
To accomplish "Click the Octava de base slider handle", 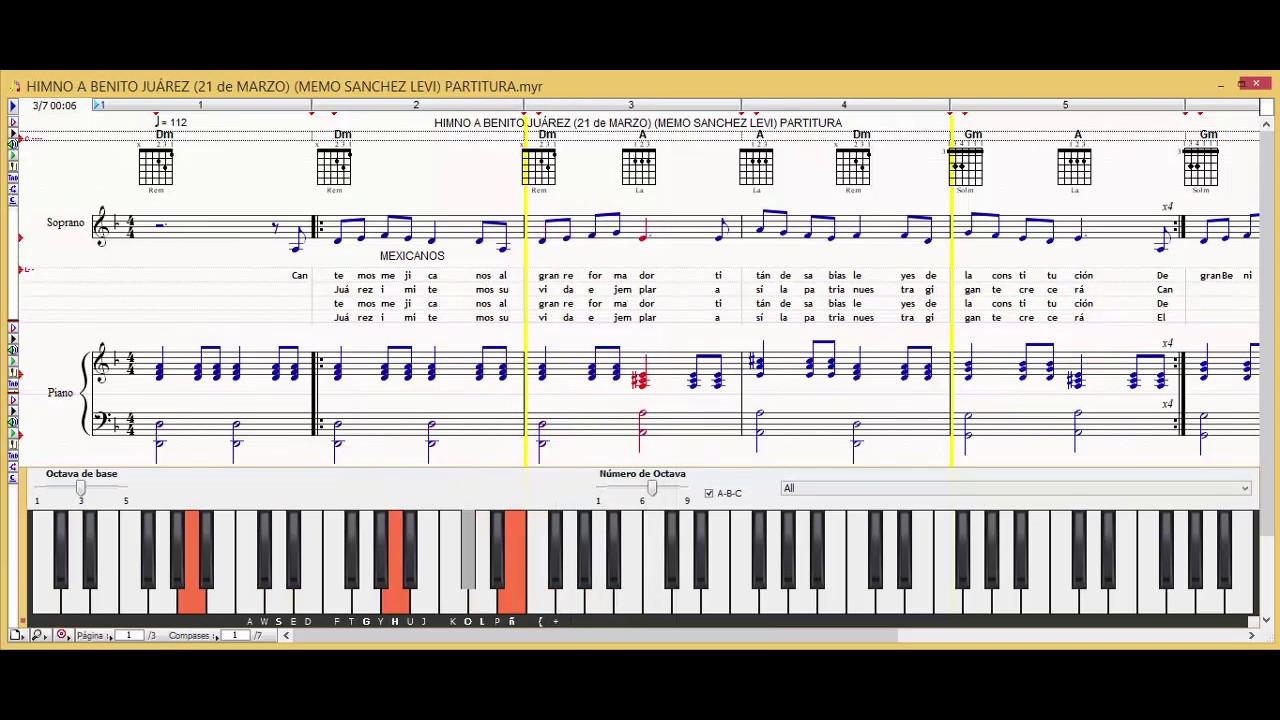I will [81, 488].
